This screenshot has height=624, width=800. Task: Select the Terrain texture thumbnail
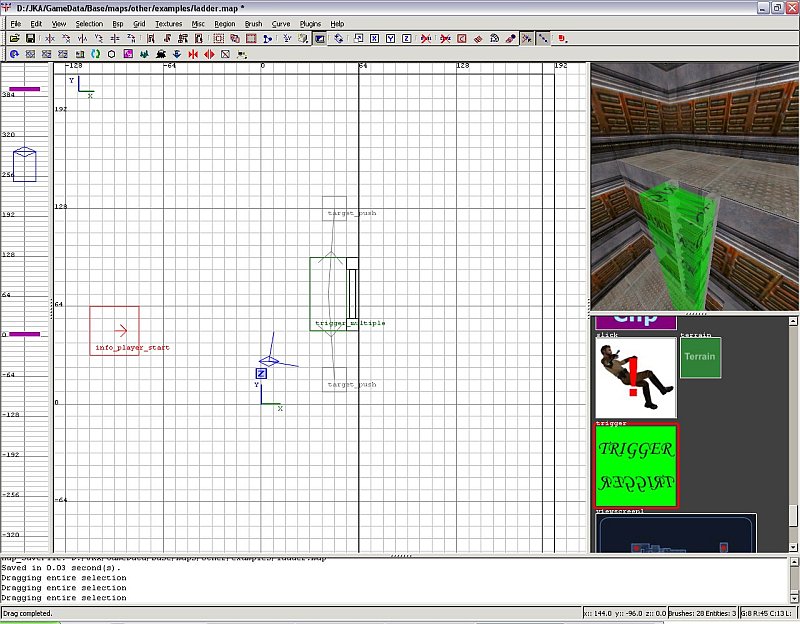[x=700, y=357]
